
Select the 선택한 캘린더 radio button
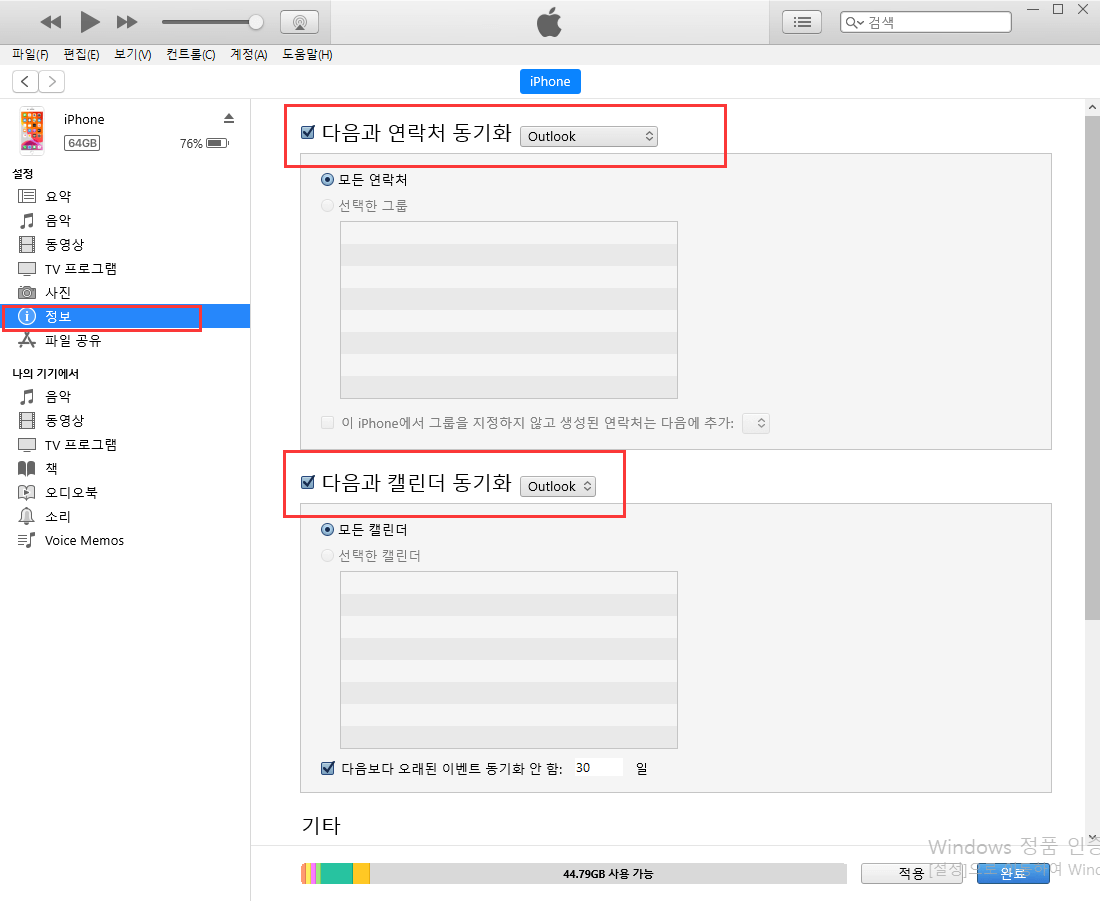(x=327, y=555)
